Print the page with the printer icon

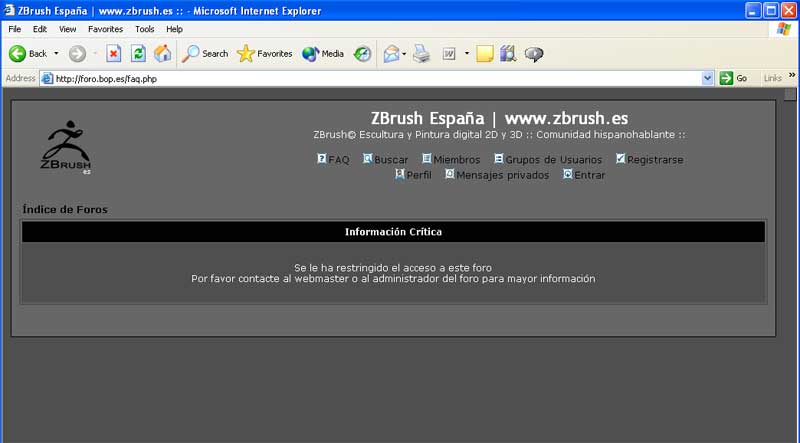click(422, 54)
